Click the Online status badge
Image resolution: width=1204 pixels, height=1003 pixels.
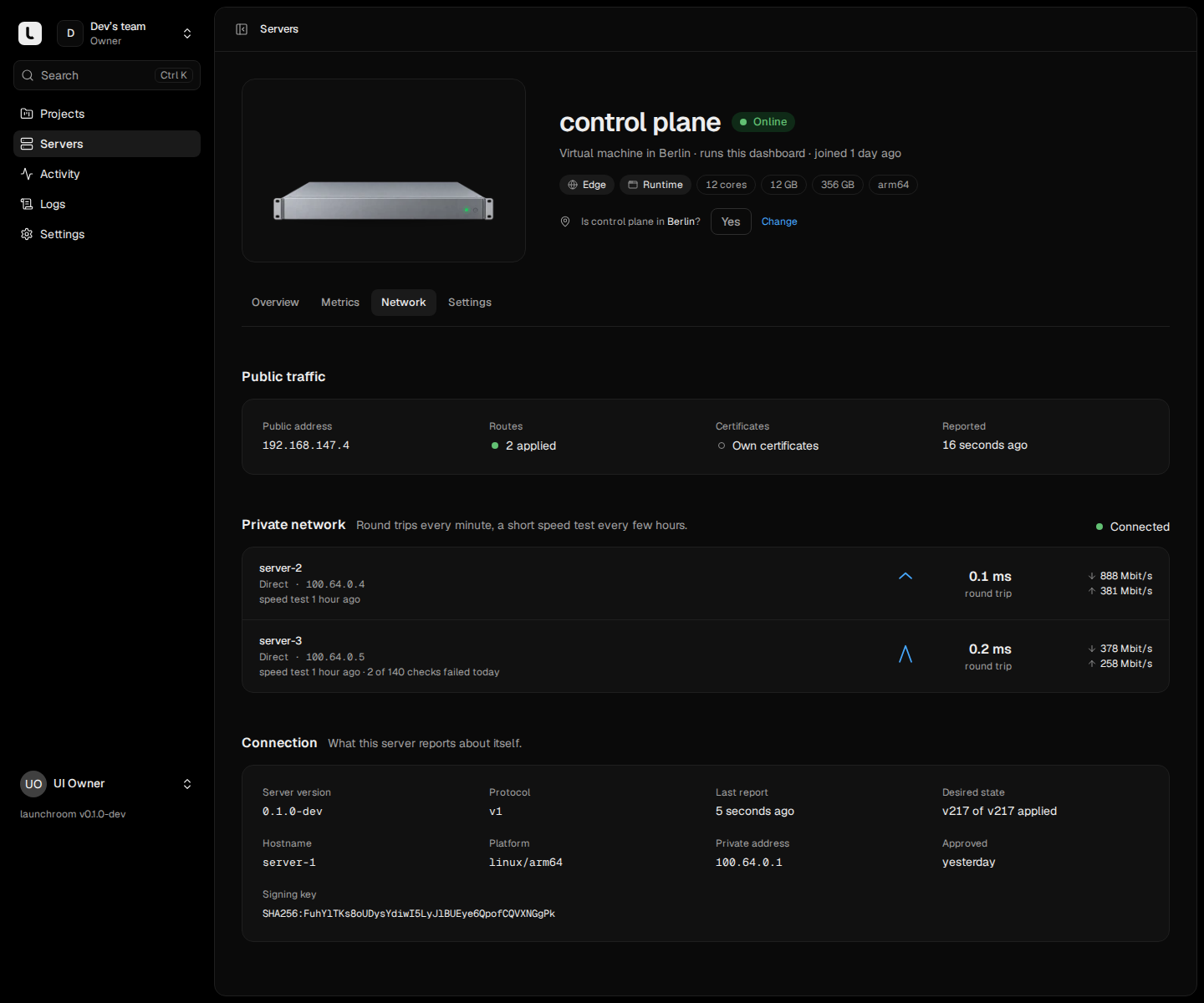tap(763, 122)
